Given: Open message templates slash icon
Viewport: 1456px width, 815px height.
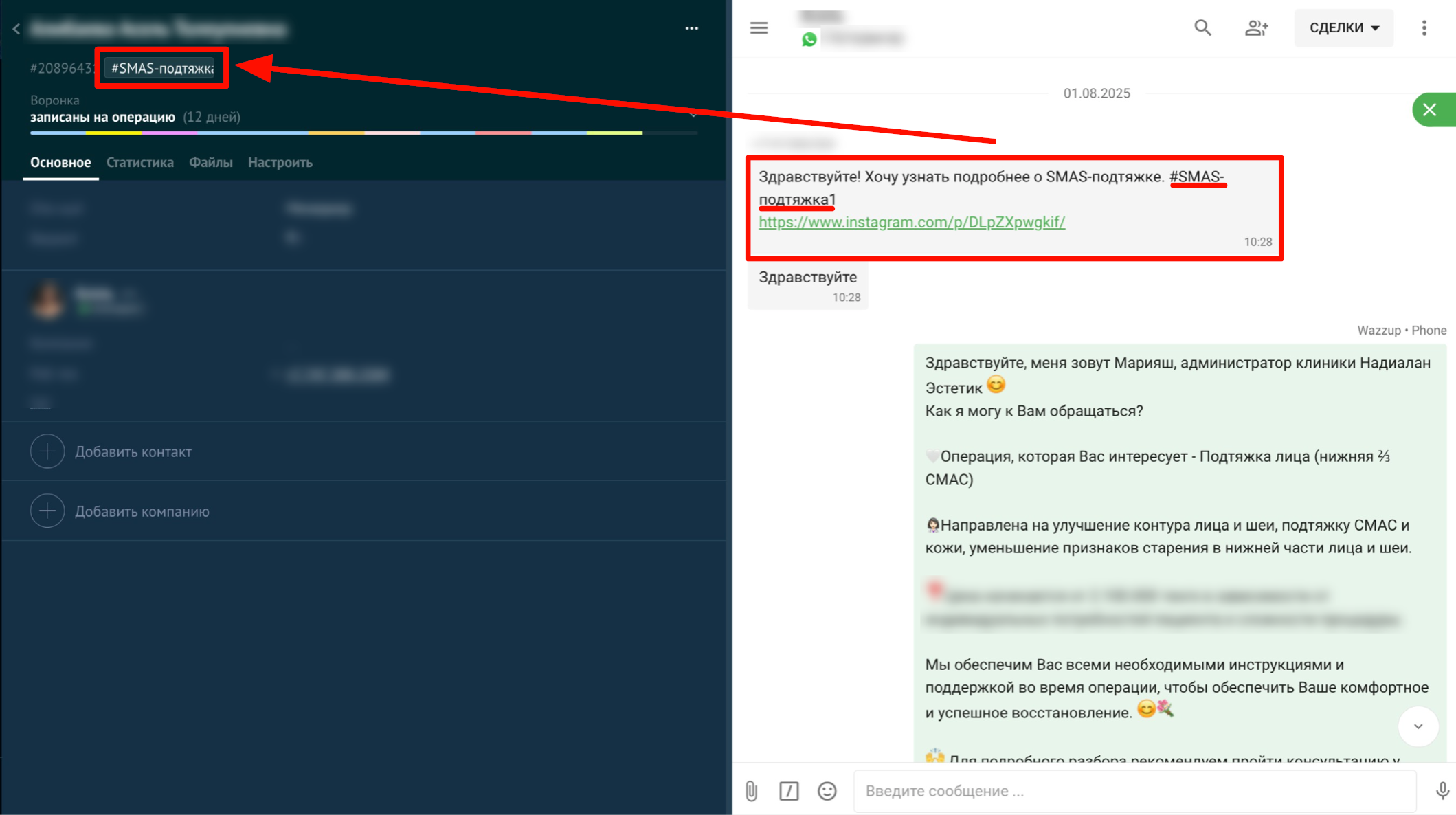Looking at the screenshot, I should (789, 791).
